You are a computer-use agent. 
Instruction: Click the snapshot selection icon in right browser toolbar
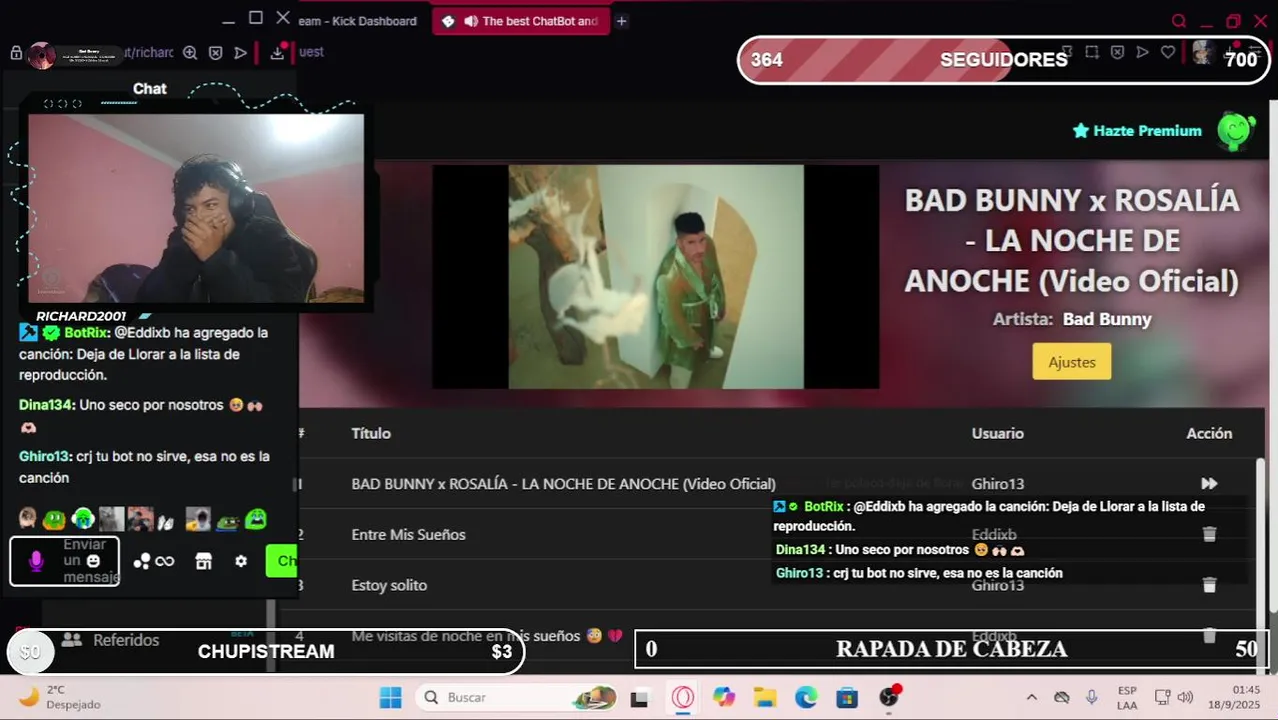pyautogui.click(x=1092, y=52)
